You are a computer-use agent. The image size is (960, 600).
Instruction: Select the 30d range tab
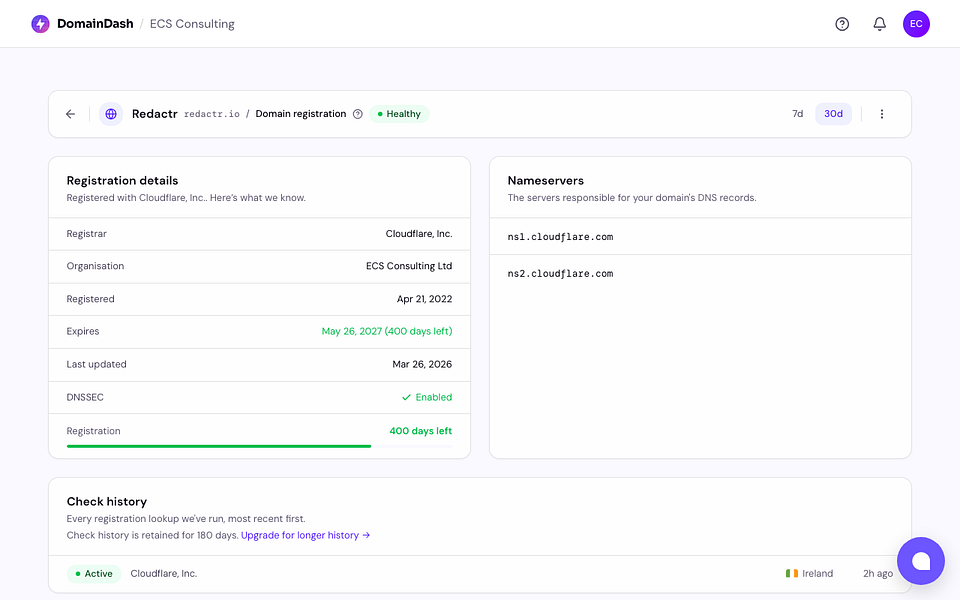click(833, 114)
